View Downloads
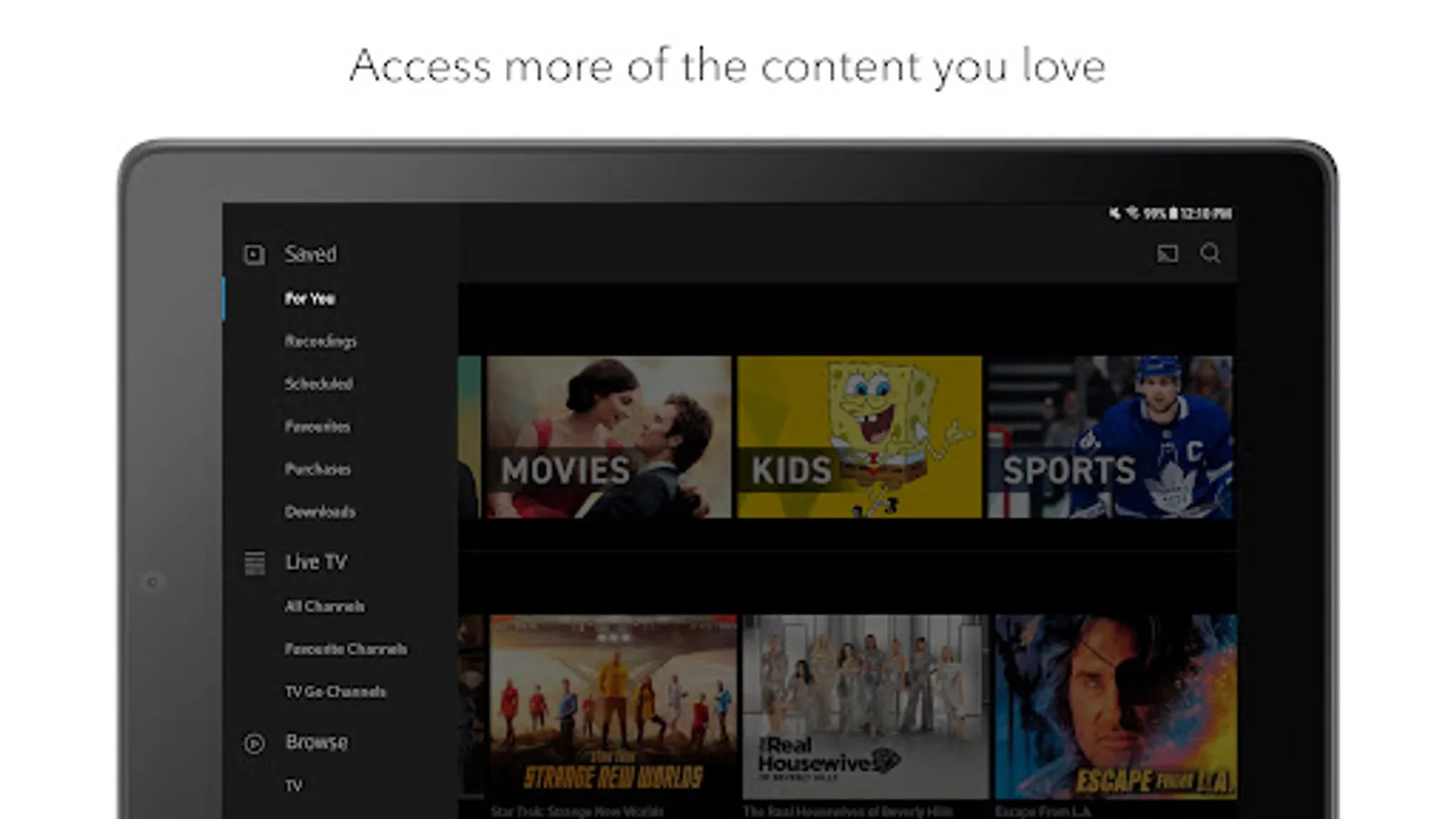 [x=319, y=511]
